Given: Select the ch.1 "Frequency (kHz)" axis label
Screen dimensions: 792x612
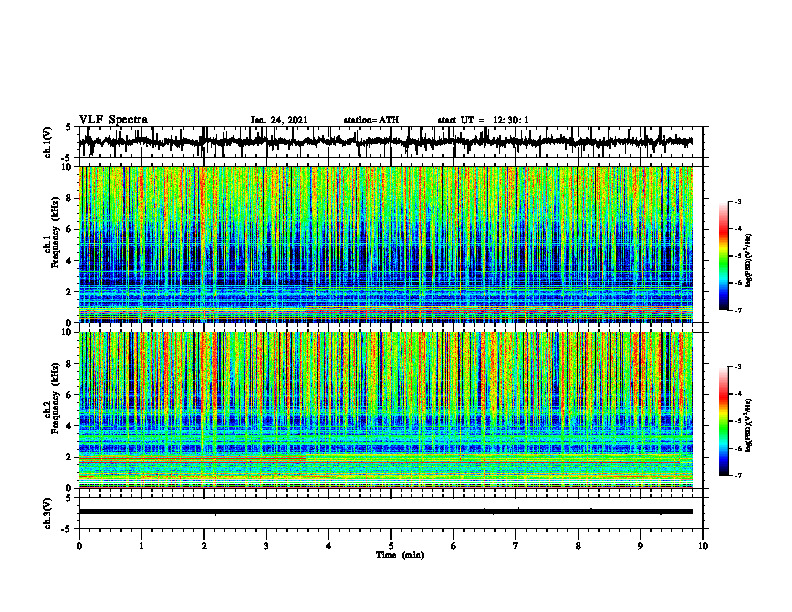Looking at the screenshot, I should 55,233.
